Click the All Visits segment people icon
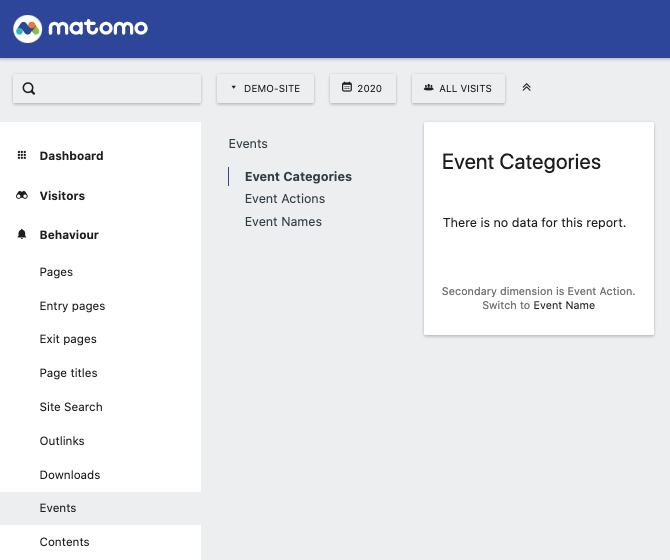Screen dimensions: 670x560 click(x=428, y=88)
